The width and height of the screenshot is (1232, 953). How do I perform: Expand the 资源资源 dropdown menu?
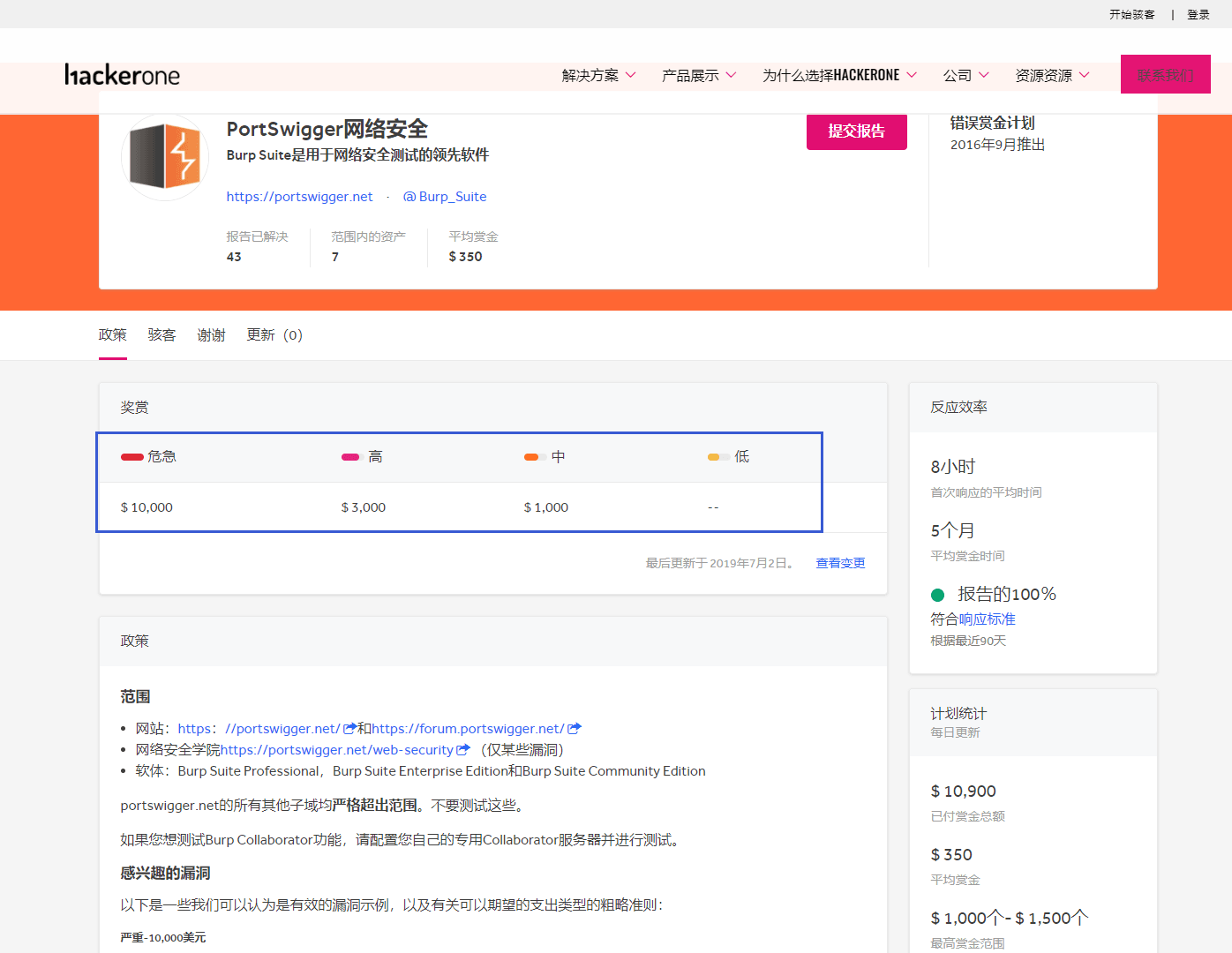(x=1052, y=76)
